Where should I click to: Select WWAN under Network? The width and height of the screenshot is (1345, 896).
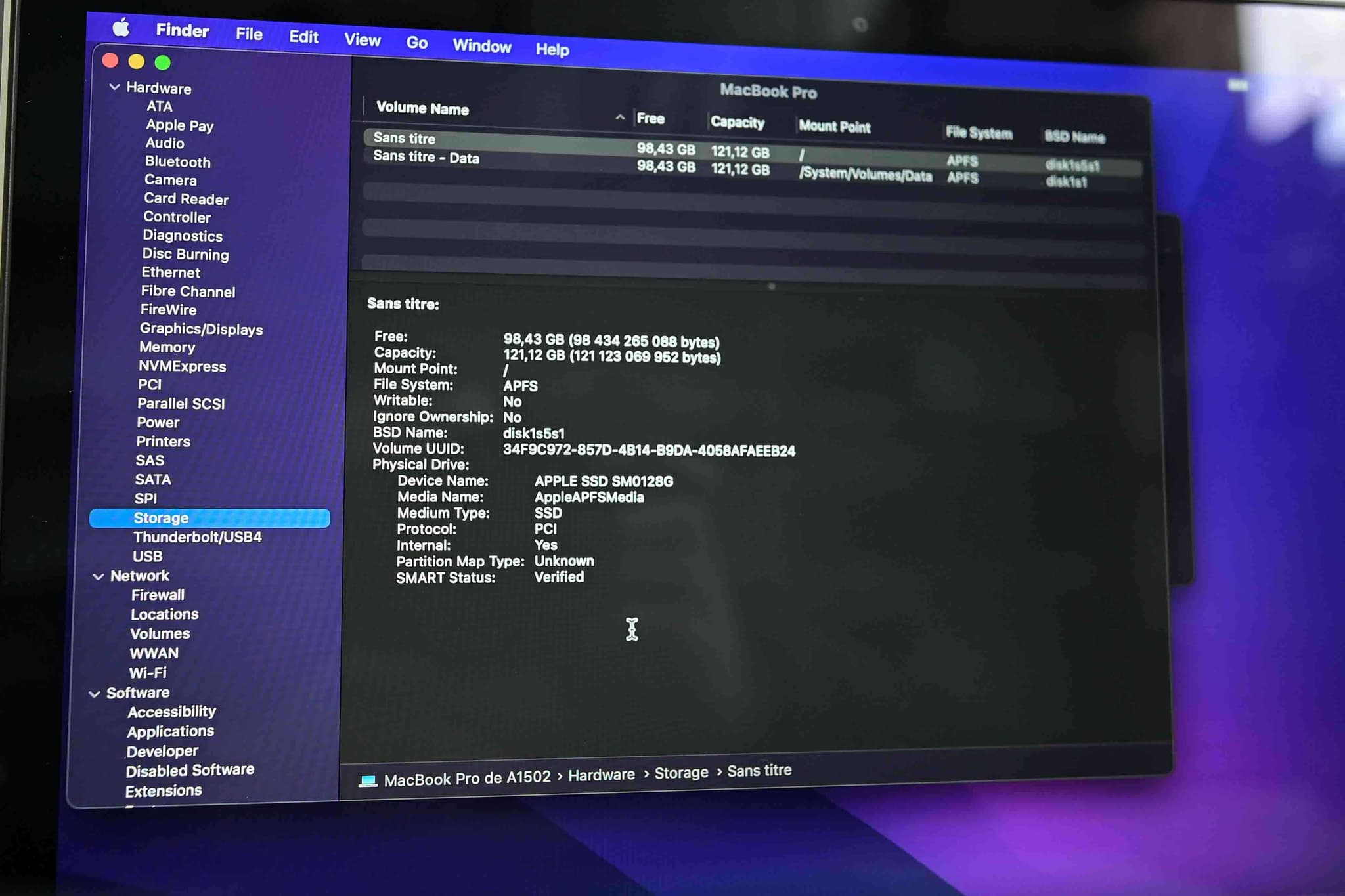[154, 654]
